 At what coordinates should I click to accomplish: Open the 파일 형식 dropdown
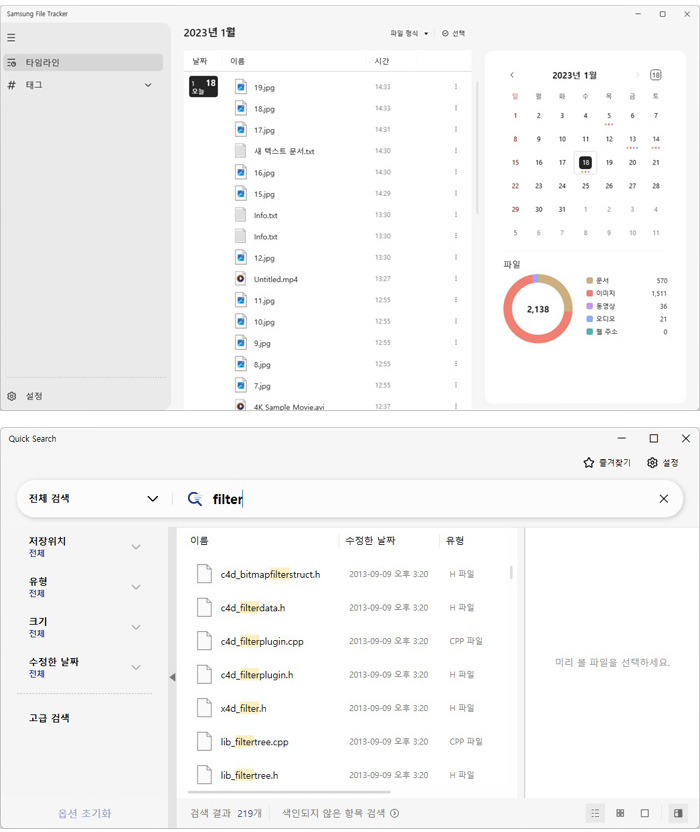[x=409, y=33]
